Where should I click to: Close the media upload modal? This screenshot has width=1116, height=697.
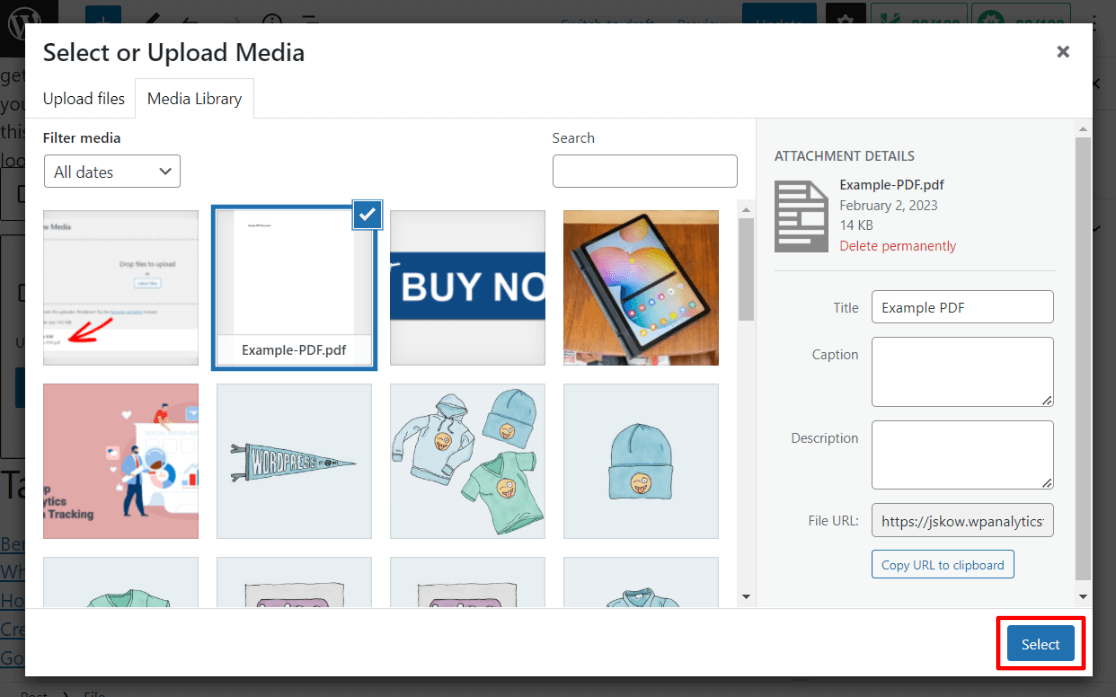point(1062,51)
